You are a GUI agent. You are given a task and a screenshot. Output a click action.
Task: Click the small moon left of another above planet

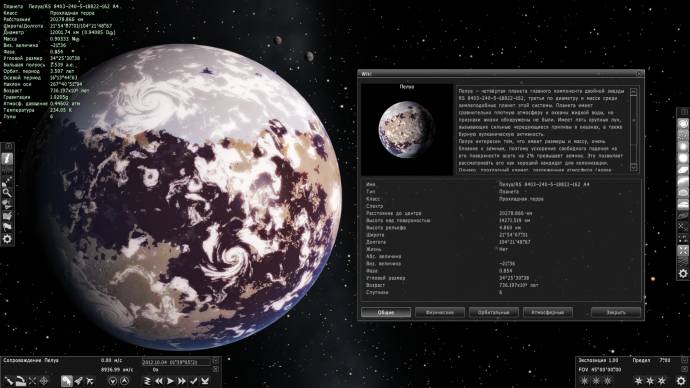tap(278, 40)
